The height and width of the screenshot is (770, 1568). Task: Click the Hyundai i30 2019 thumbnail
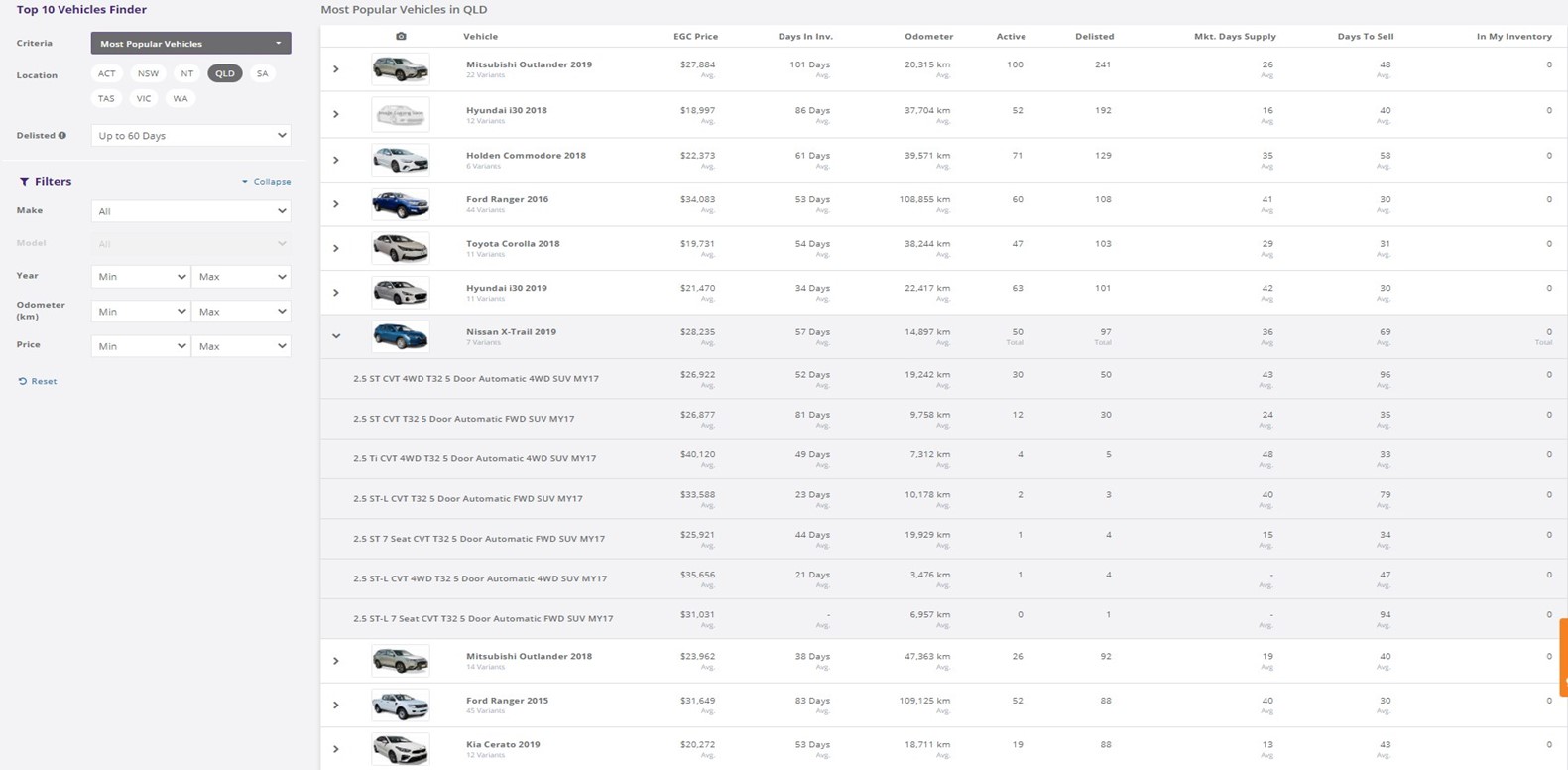[x=401, y=293]
